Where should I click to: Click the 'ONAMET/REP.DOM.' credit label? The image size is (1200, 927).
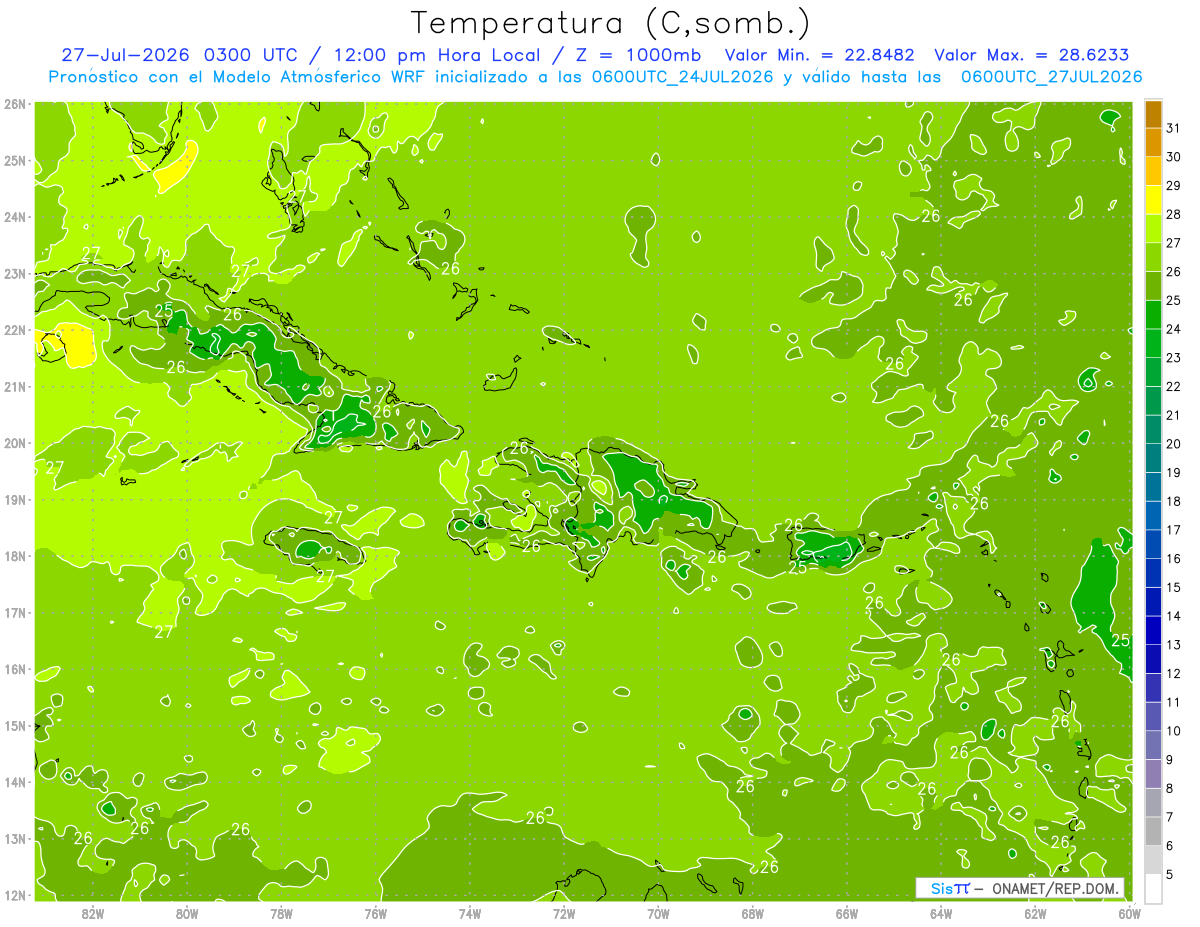click(1056, 888)
